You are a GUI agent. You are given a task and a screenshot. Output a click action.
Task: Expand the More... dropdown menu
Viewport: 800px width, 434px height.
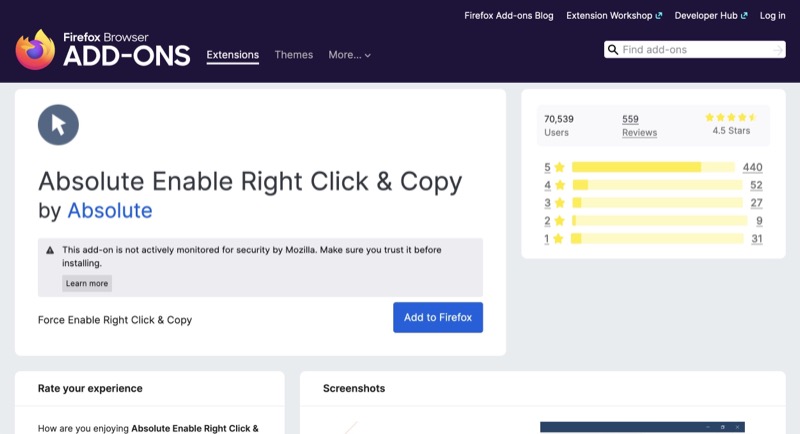[x=349, y=55]
